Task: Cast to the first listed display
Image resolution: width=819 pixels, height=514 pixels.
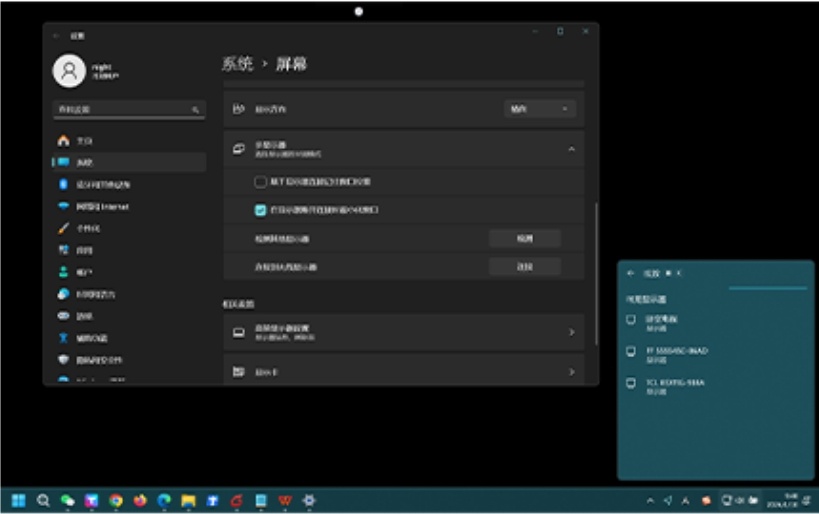Action: click(x=716, y=323)
